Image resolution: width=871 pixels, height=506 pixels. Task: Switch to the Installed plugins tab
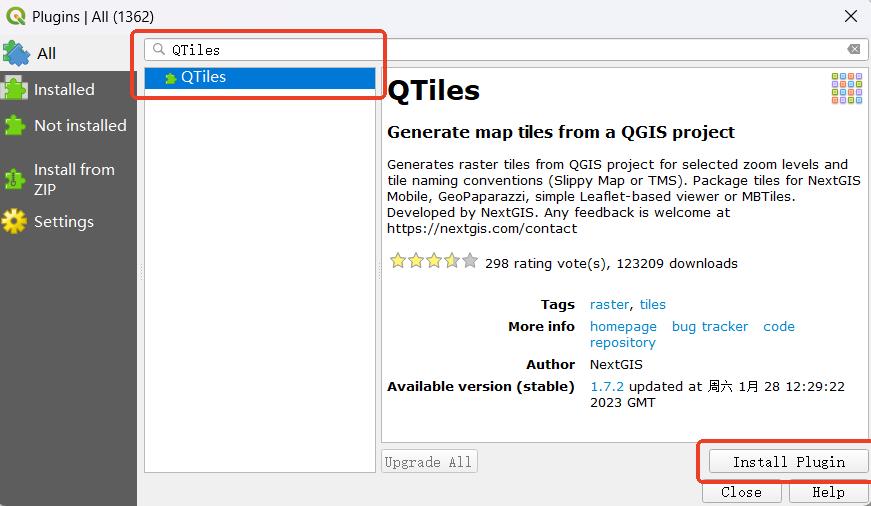pyautogui.click(x=68, y=89)
